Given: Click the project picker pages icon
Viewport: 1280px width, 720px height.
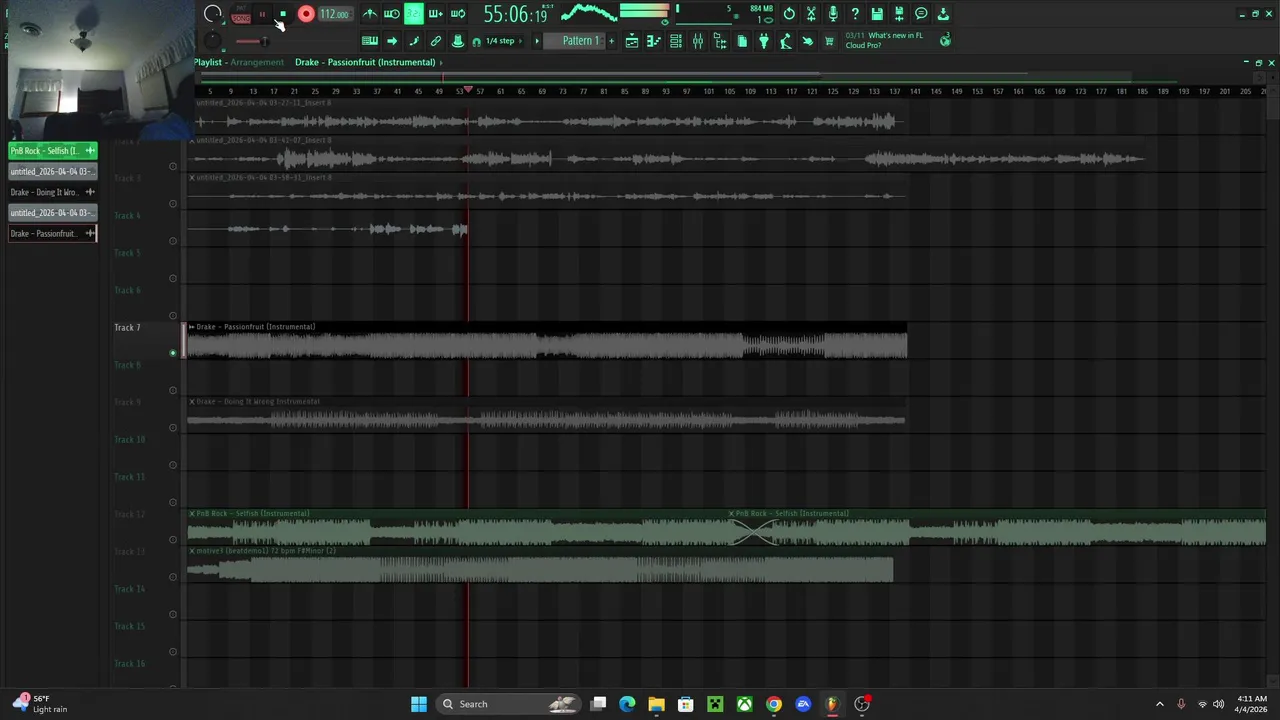Looking at the screenshot, I should (742, 41).
